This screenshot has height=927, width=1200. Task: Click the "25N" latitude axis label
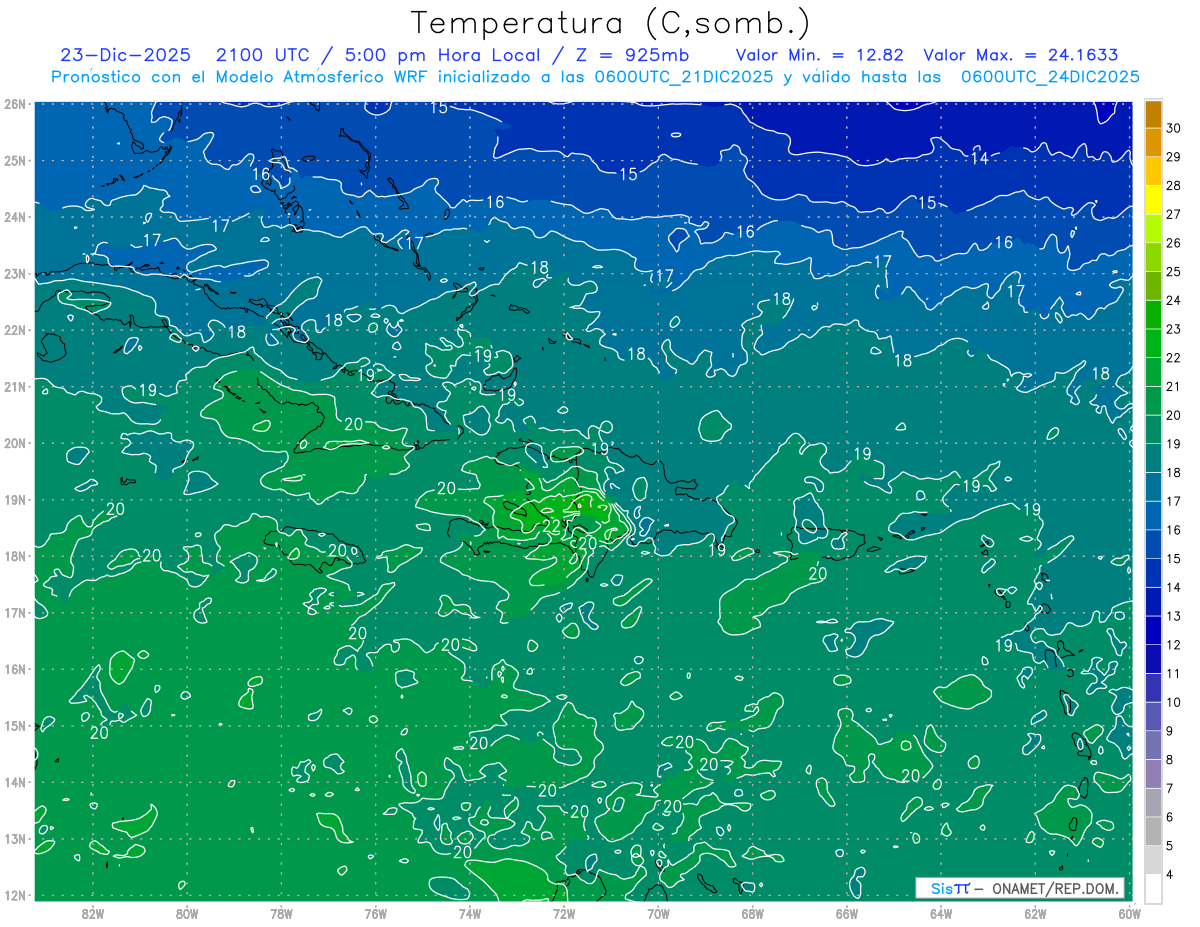(15, 160)
